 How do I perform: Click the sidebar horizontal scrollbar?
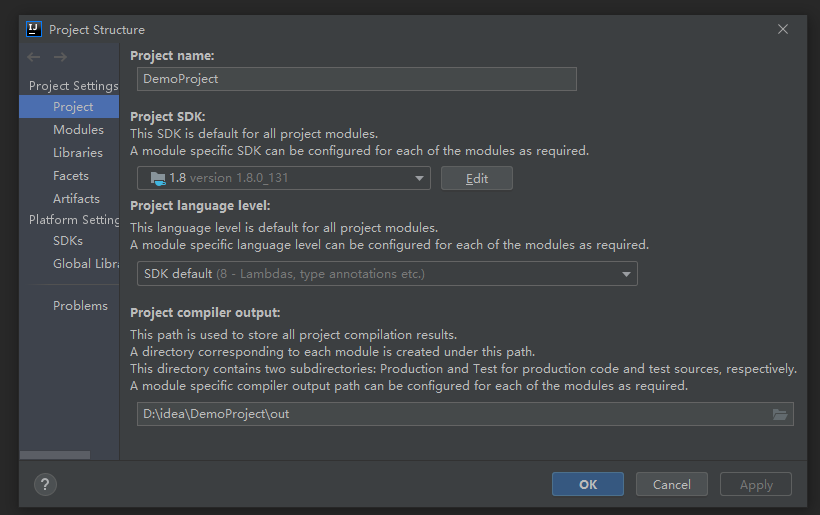click(x=54, y=456)
